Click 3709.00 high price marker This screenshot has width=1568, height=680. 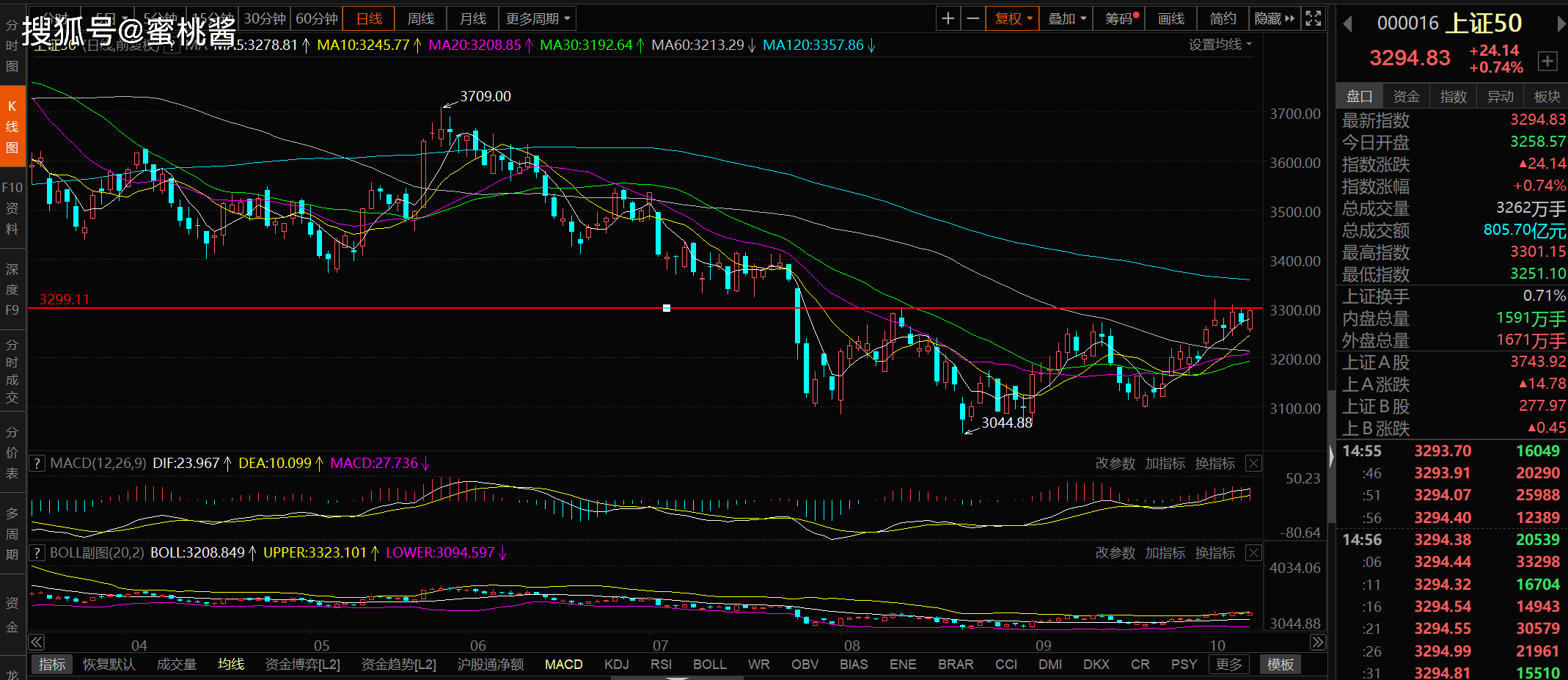pos(486,96)
